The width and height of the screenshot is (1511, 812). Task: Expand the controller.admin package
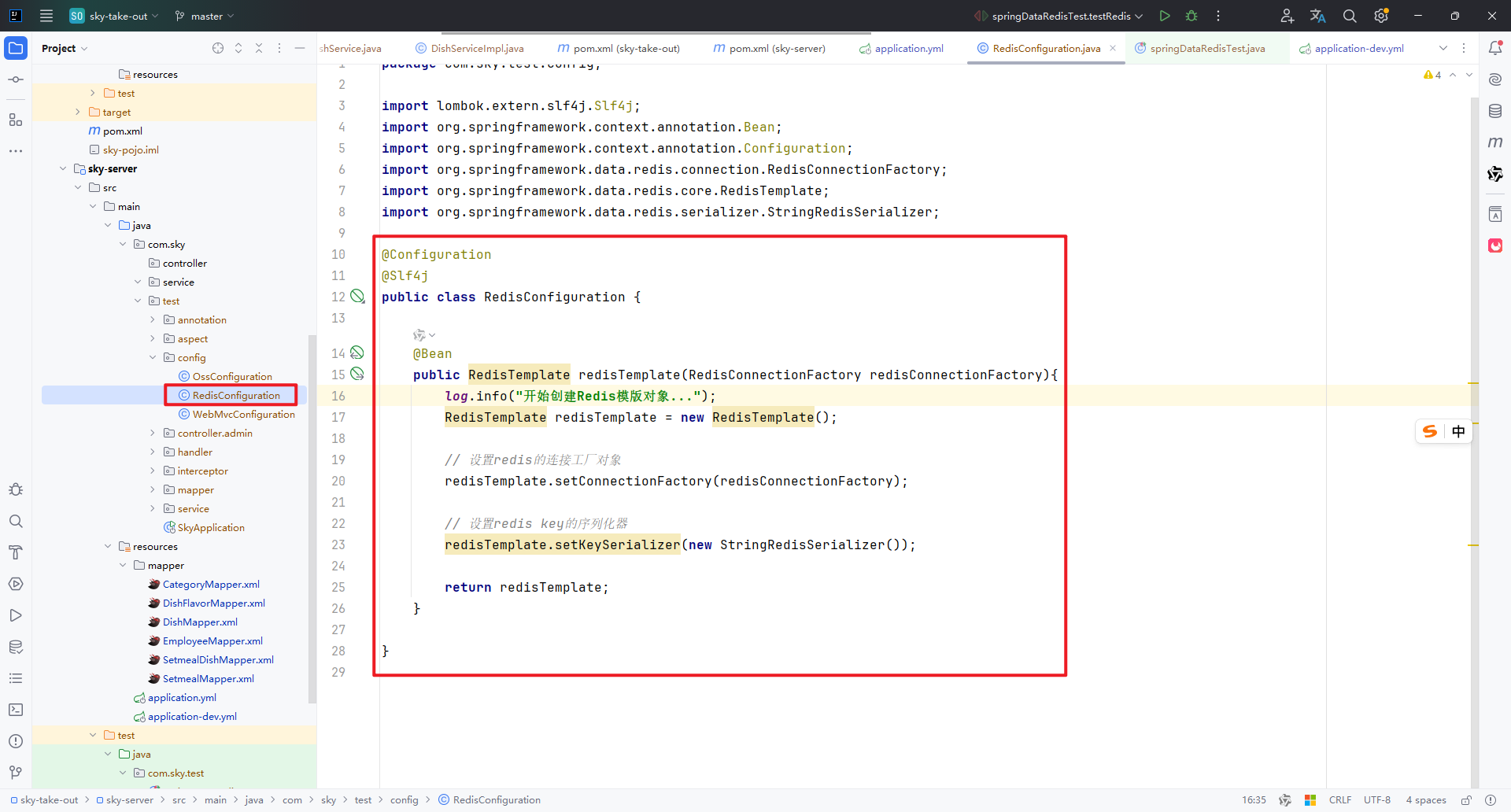tap(153, 433)
